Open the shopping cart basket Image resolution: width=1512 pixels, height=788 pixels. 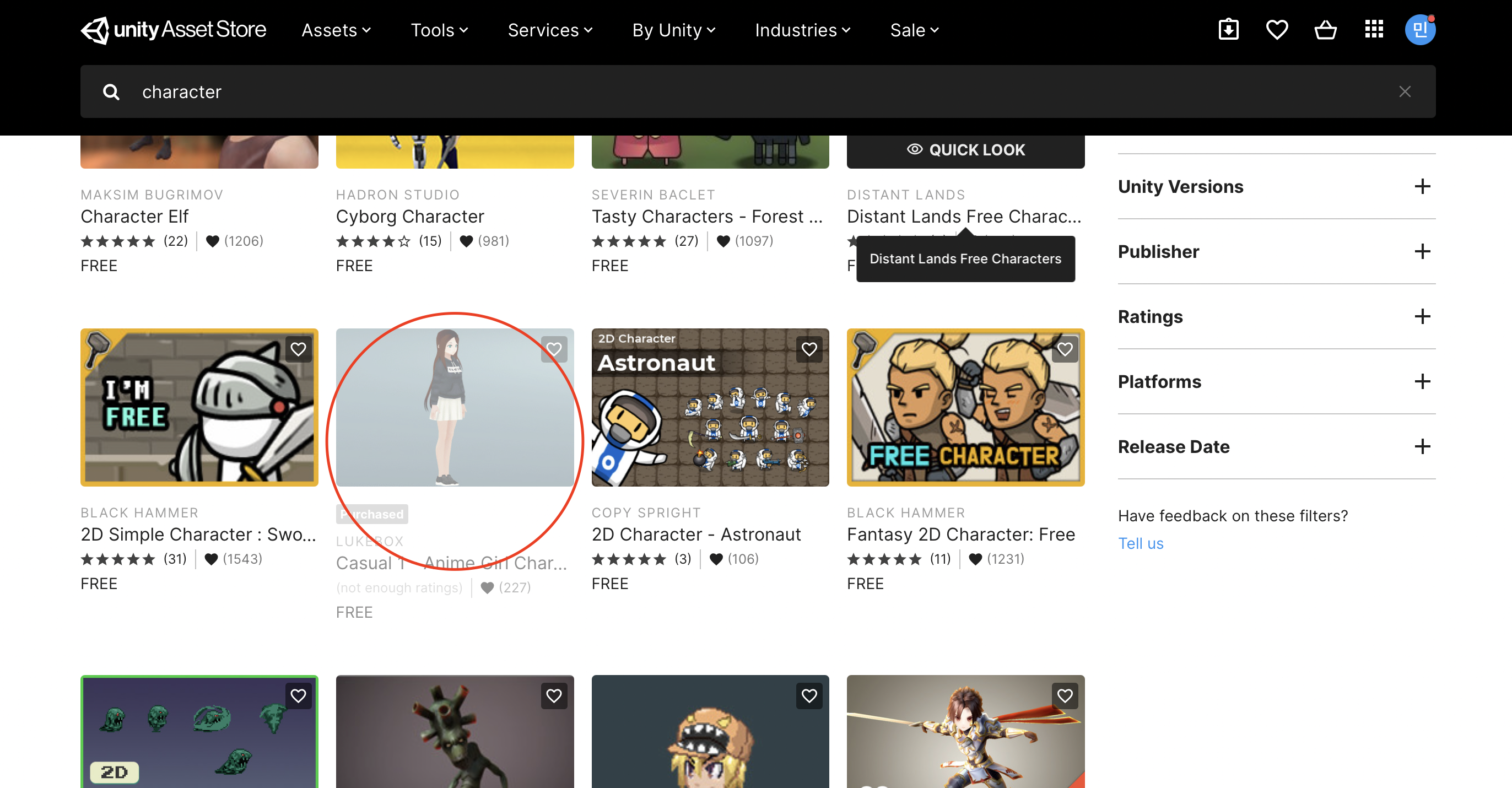[1325, 29]
